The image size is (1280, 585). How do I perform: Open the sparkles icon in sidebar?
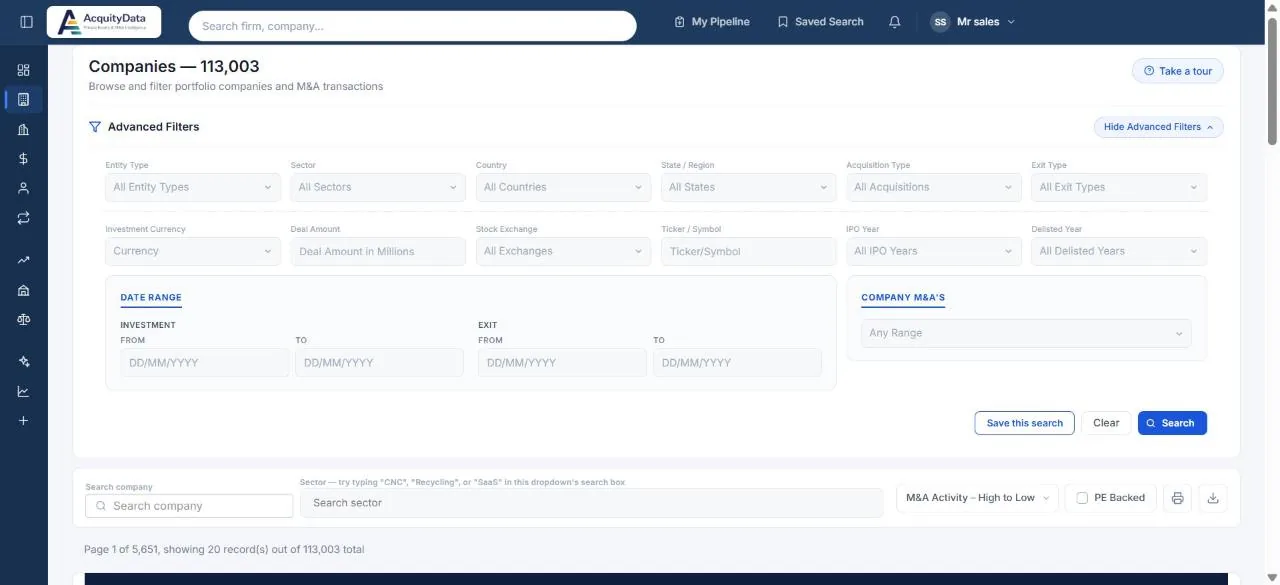(x=24, y=361)
